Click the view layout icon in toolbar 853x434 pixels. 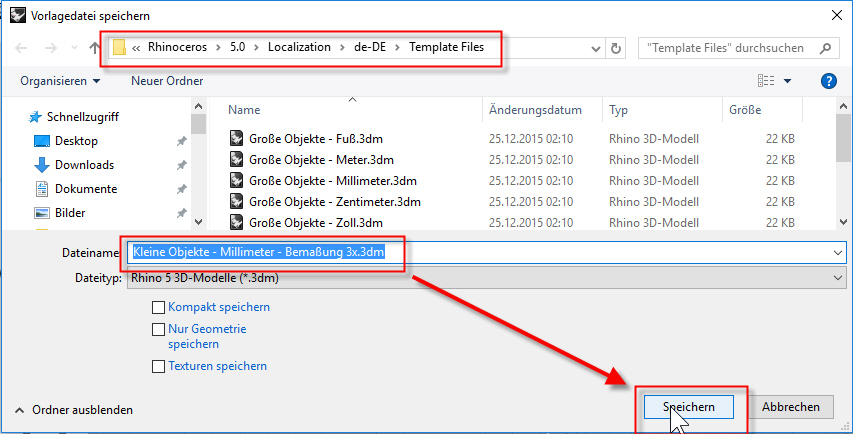pyautogui.click(x=767, y=80)
